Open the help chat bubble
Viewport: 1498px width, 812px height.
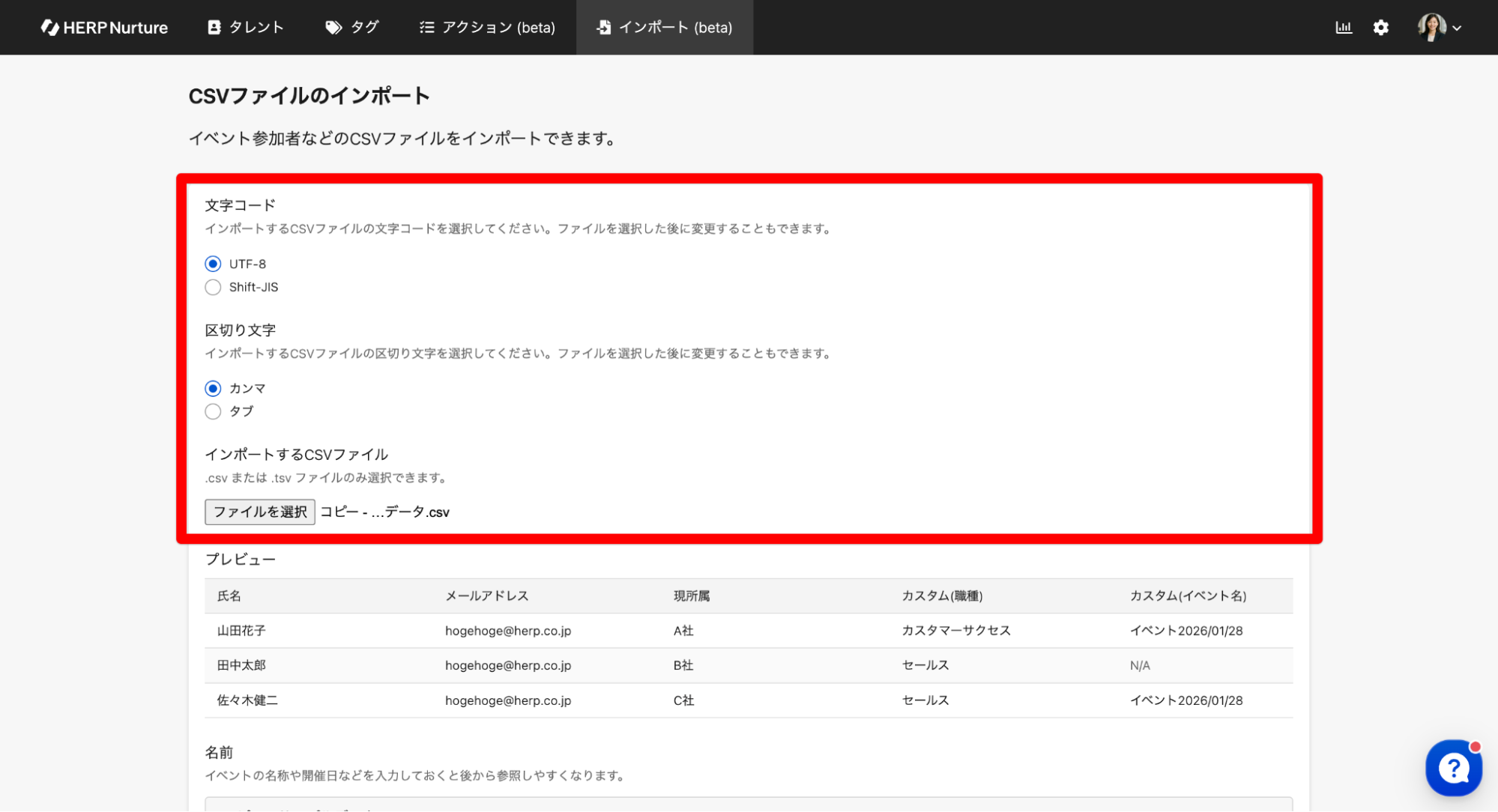[x=1453, y=768]
